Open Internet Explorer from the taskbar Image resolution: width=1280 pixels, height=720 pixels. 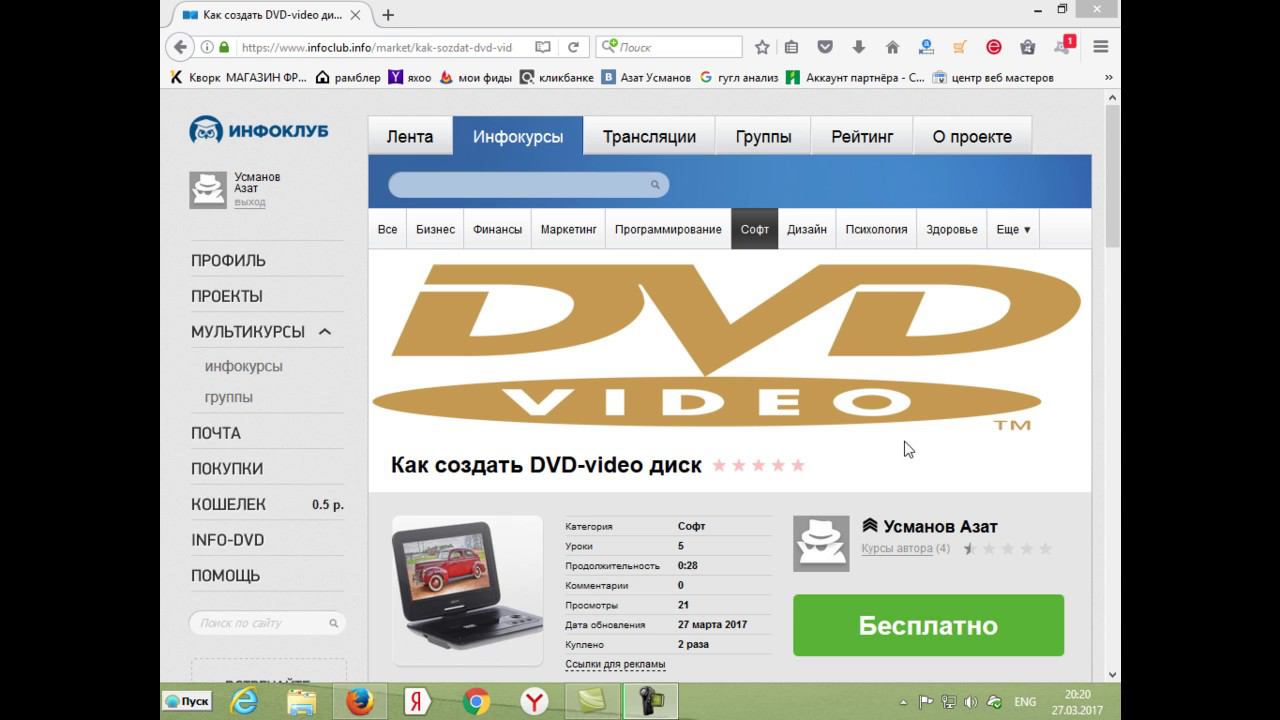click(x=243, y=702)
